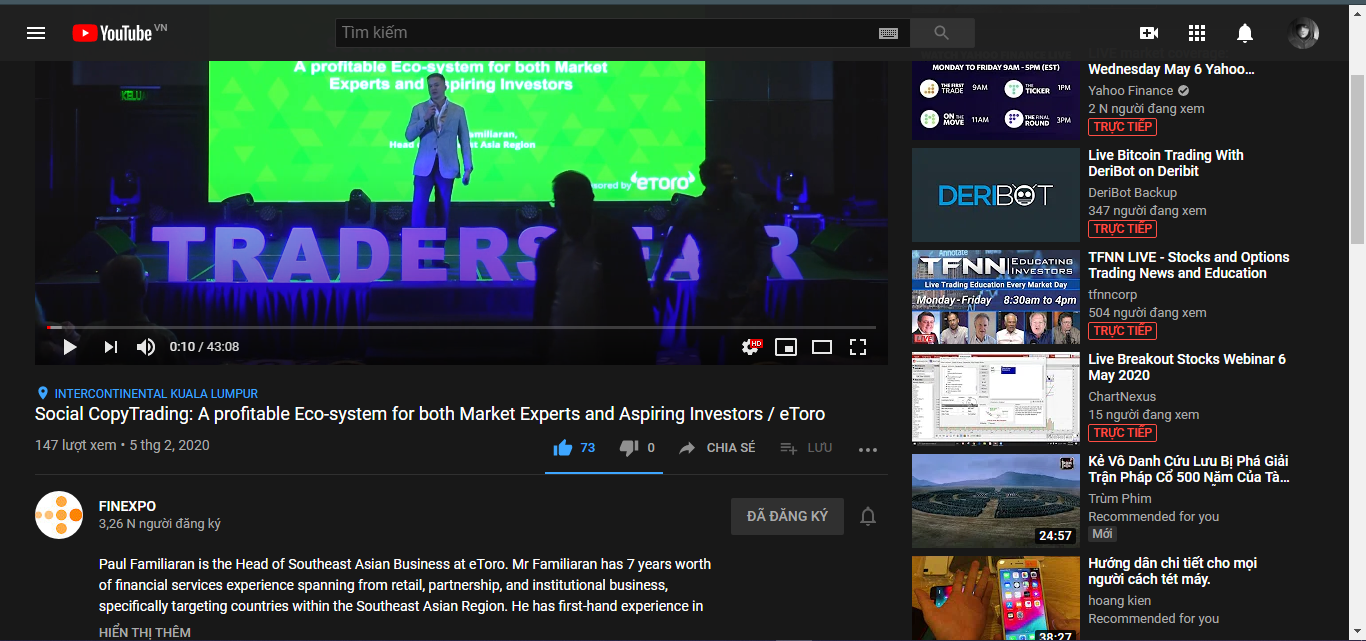Open Live Breakout Stocks Webinar thumbnail

coord(996,399)
